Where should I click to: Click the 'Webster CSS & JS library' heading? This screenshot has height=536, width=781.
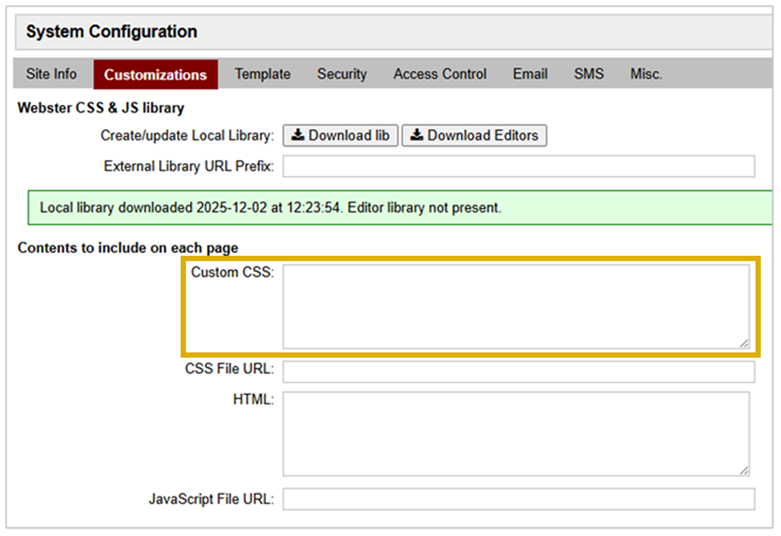click(x=101, y=108)
